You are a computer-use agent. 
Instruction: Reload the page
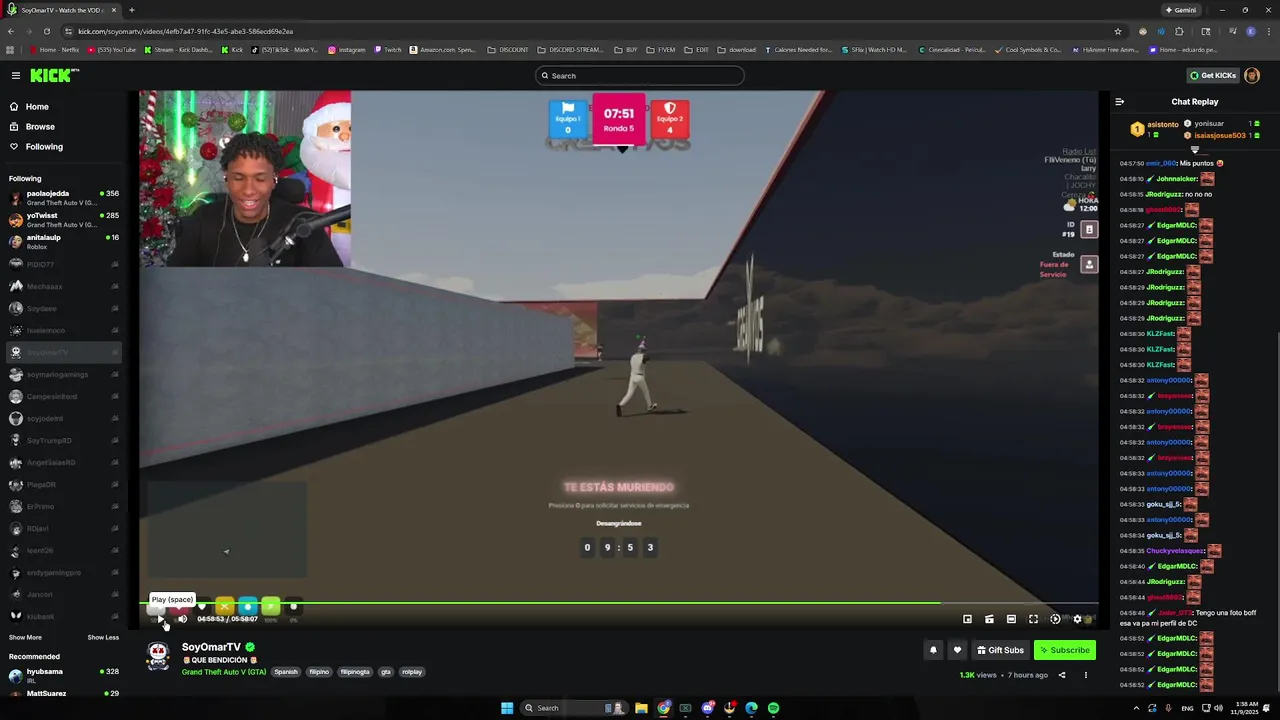pyautogui.click(x=48, y=31)
